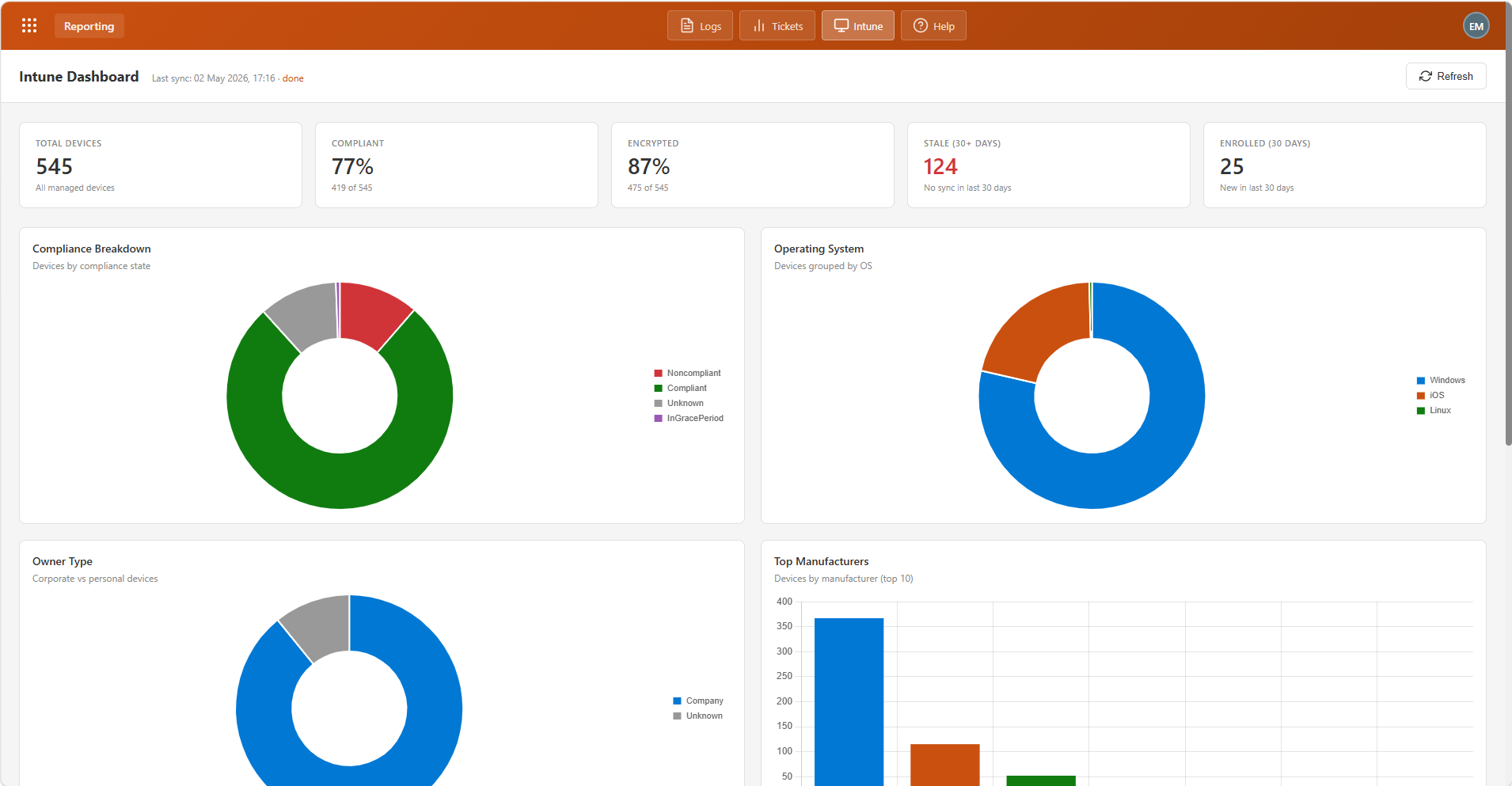The height and width of the screenshot is (786, 1512).
Task: Switch to the Tickets tab
Action: (x=777, y=25)
